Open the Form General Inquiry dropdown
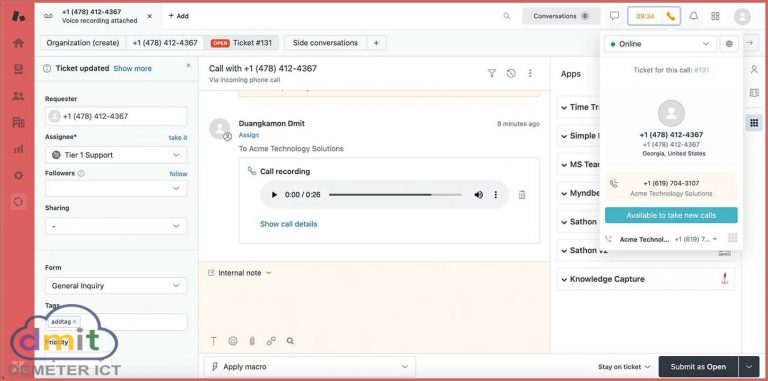 click(x=116, y=286)
